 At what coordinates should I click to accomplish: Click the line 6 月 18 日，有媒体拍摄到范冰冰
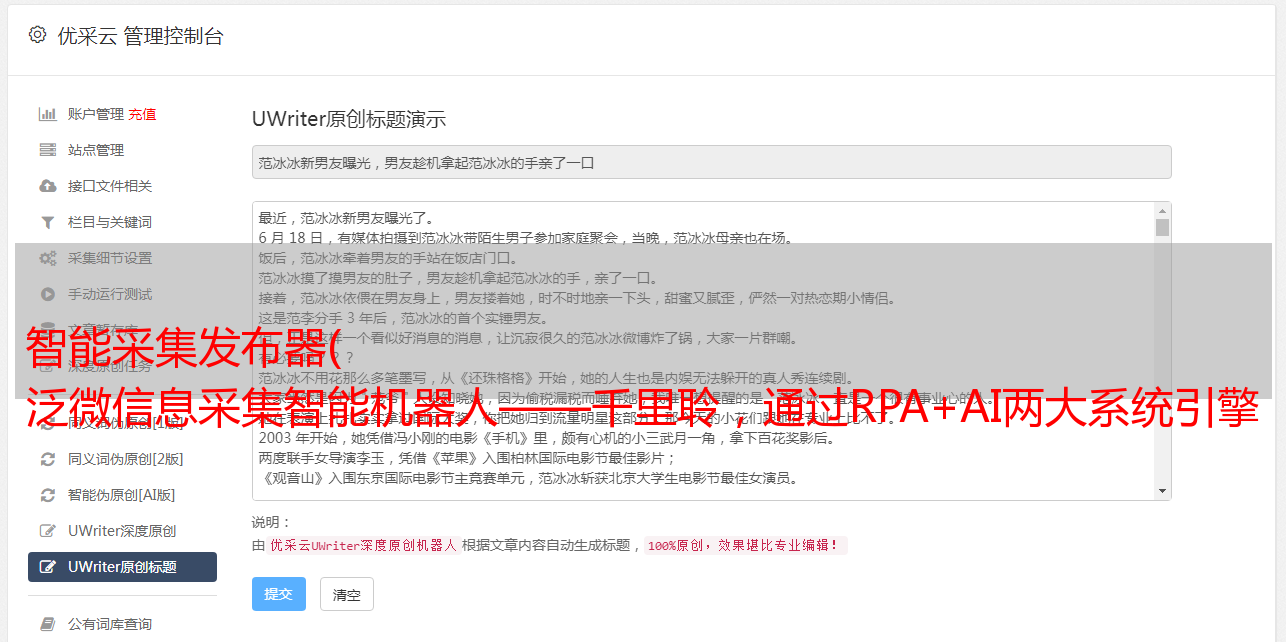click(x=526, y=238)
